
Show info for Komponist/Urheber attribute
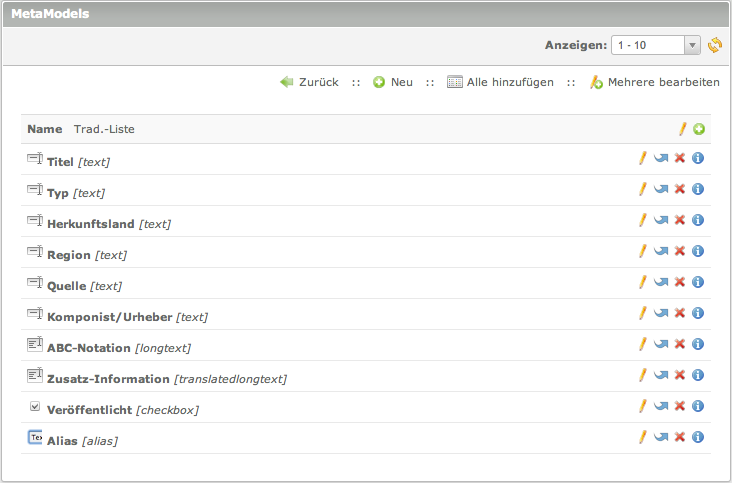[x=698, y=313]
